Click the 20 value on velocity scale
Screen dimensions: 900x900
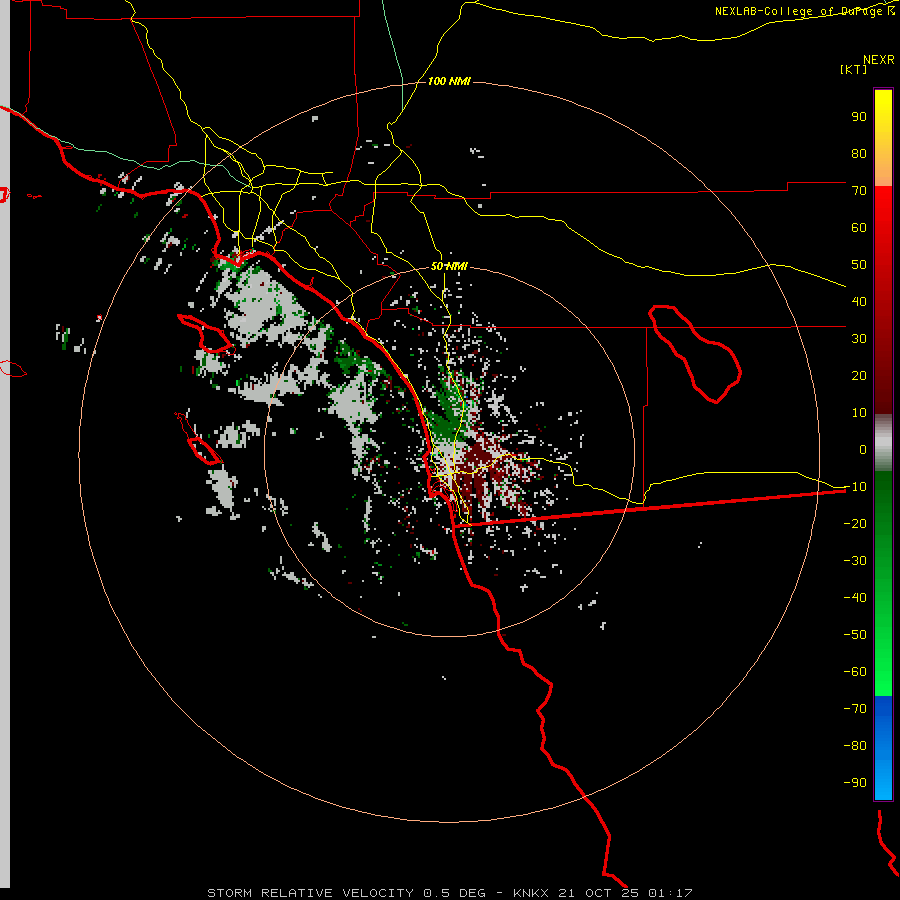click(x=859, y=376)
